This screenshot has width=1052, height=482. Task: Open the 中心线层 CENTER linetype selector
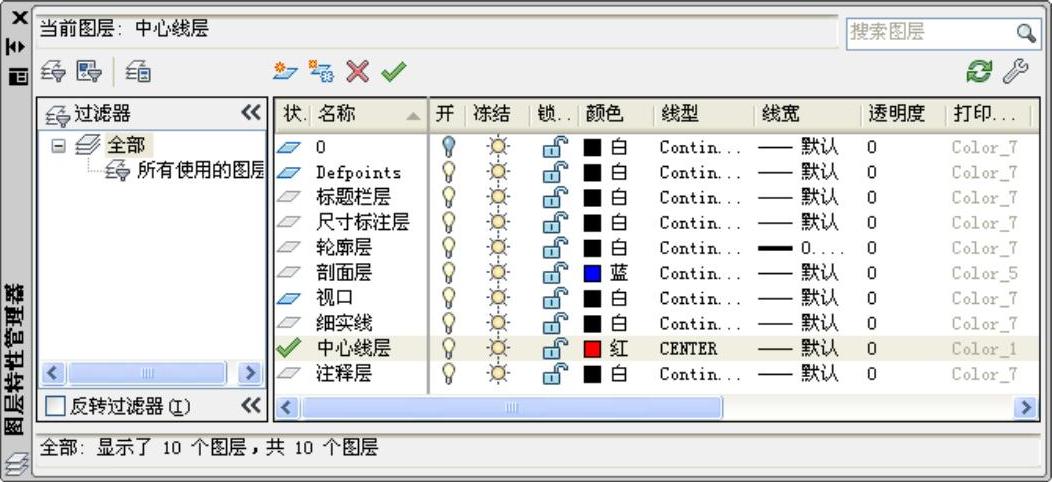(688, 349)
